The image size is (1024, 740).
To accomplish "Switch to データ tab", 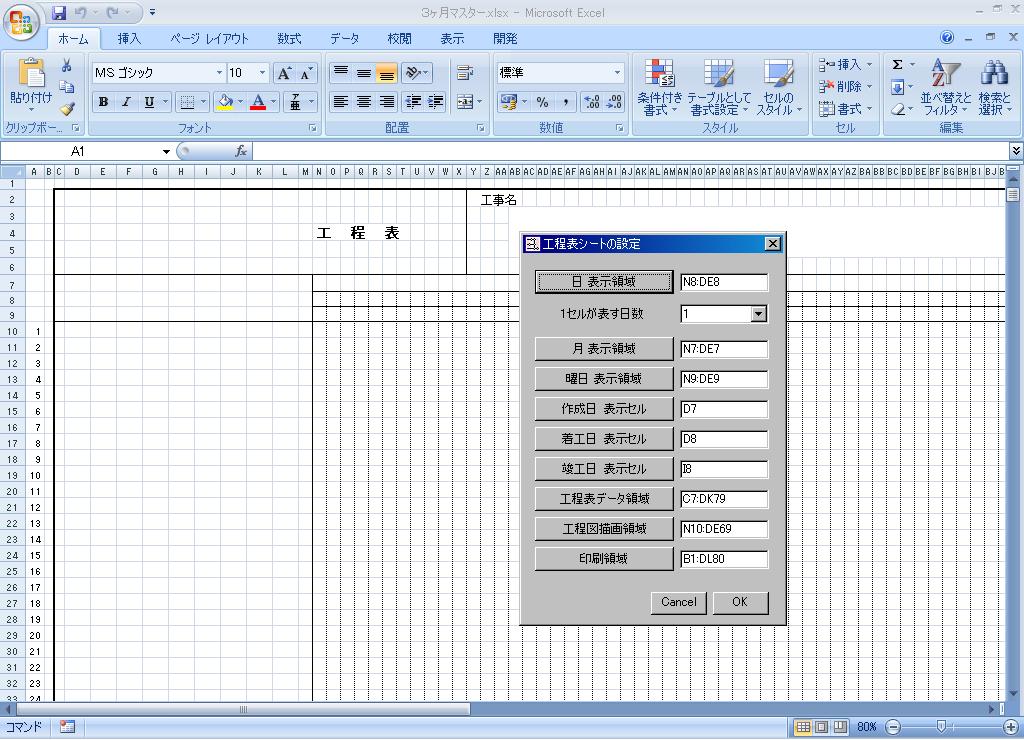I will 344,39.
